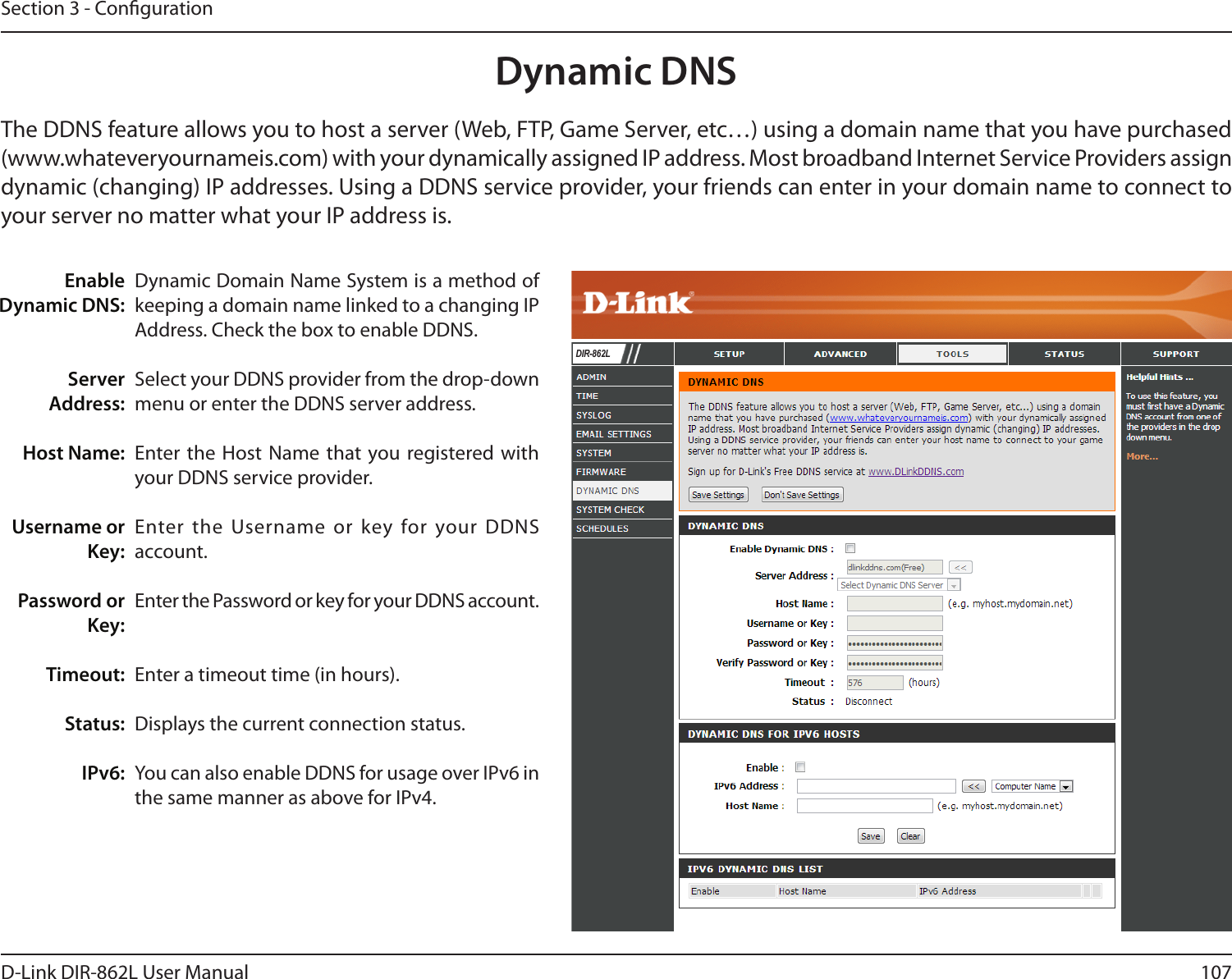Follow the www.whateveryournameis.com link
This screenshot has width=1232, height=979.
click(899, 418)
